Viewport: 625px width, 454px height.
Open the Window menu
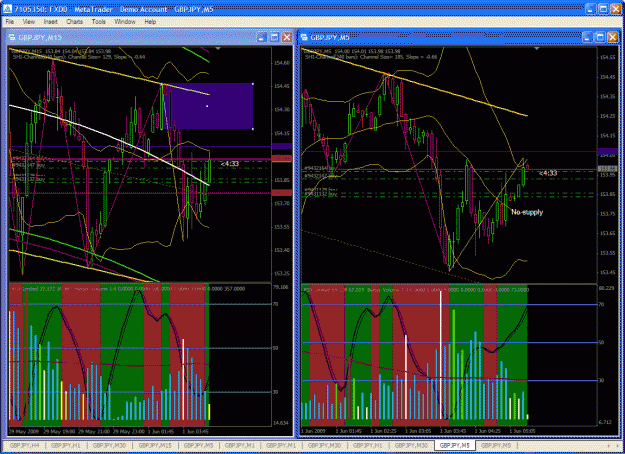tap(125, 22)
